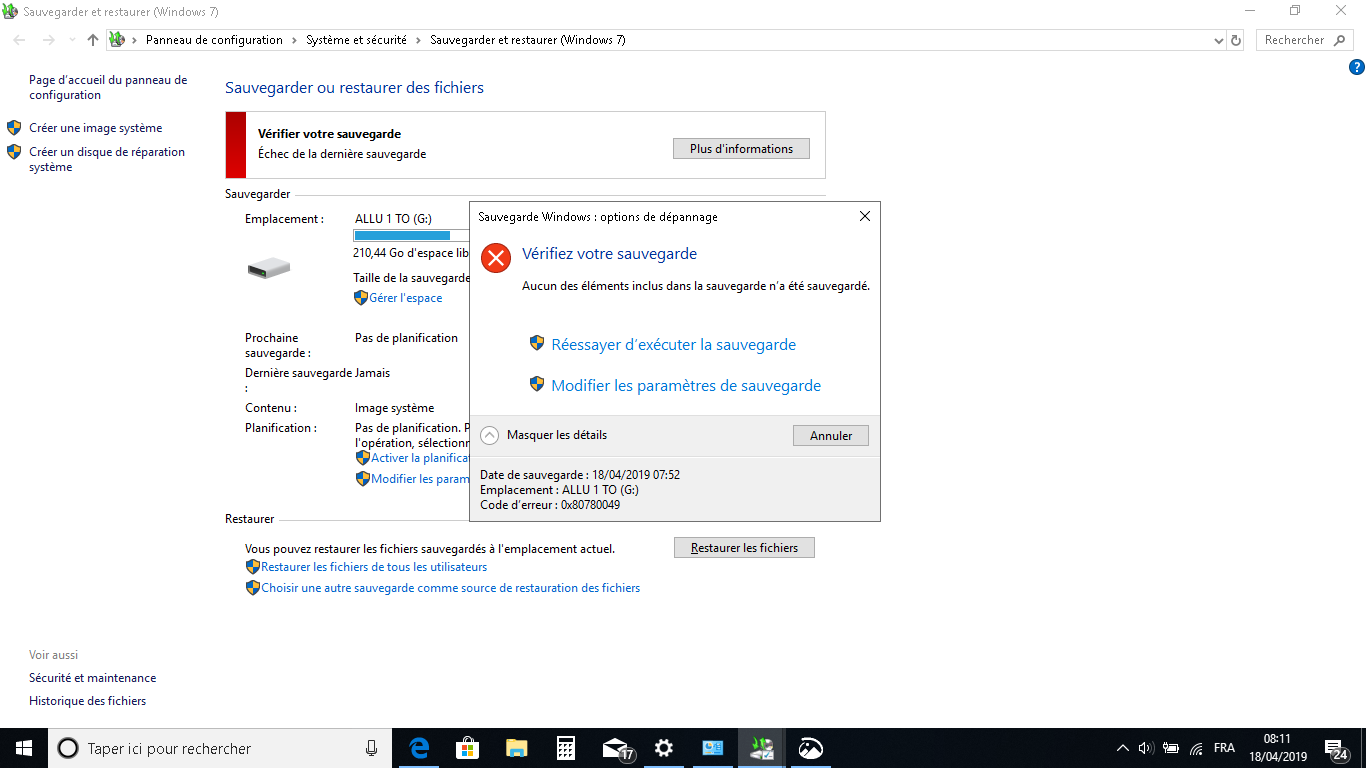The height and width of the screenshot is (768, 1366).
Task: Expand the chevron before Panneau de configuration
Action: (135, 40)
